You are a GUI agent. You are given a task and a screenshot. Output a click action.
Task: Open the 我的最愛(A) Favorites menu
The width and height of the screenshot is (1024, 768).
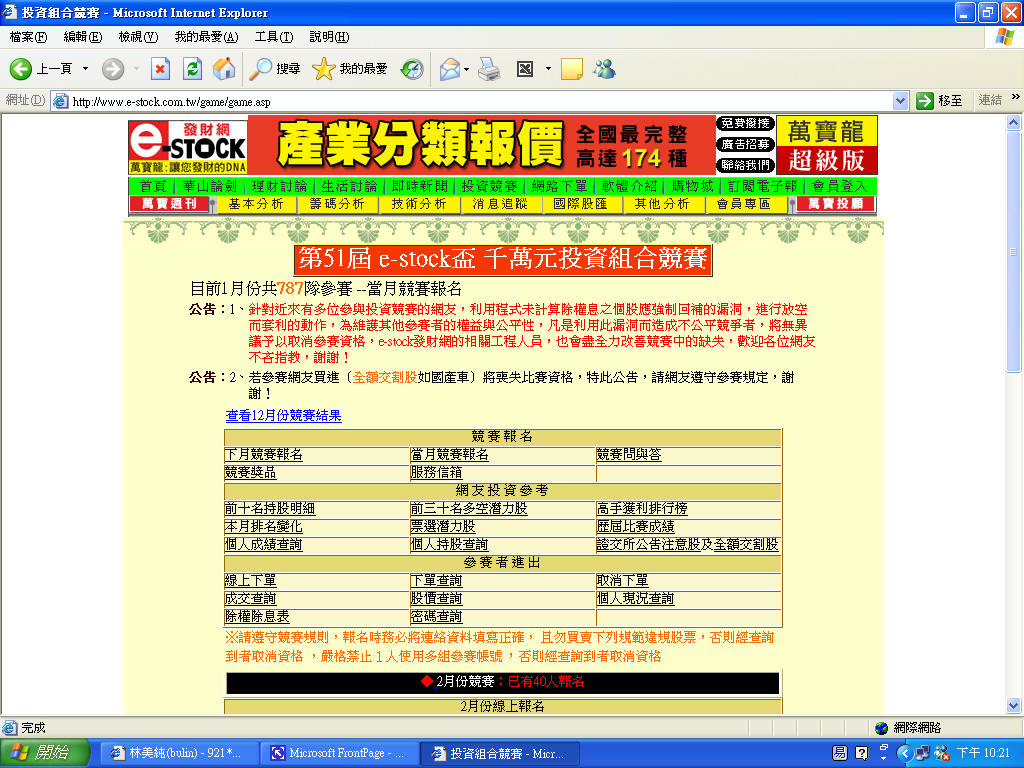tap(206, 37)
